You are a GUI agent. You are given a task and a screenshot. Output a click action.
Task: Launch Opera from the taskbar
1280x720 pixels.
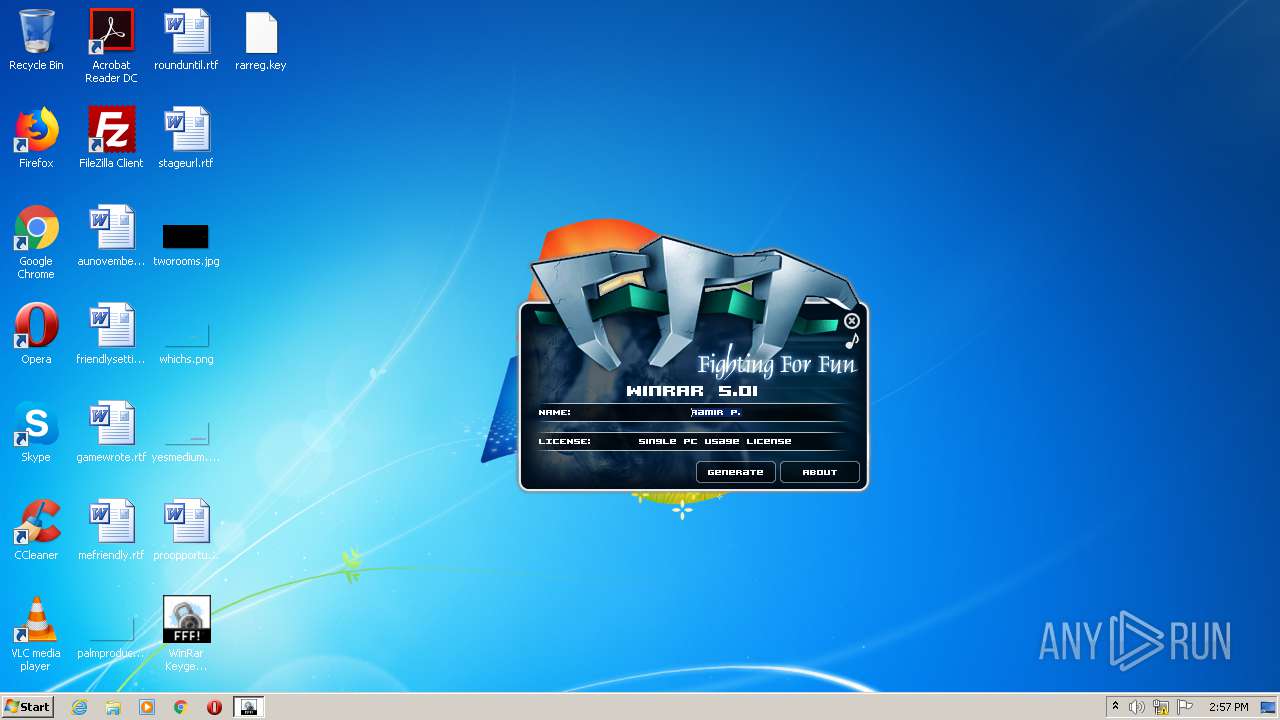[x=214, y=707]
